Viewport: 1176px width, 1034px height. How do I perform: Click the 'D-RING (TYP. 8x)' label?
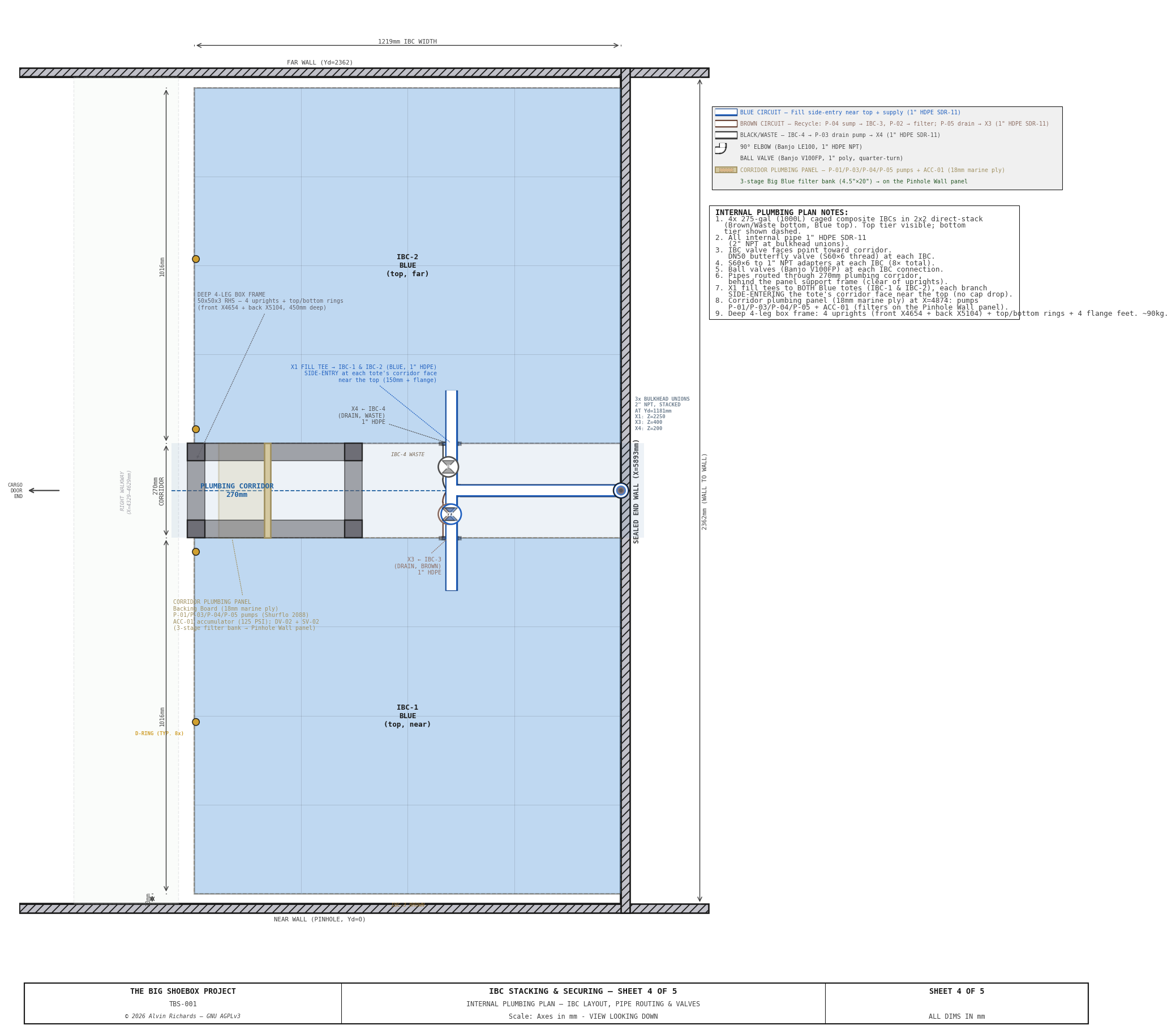point(160,733)
